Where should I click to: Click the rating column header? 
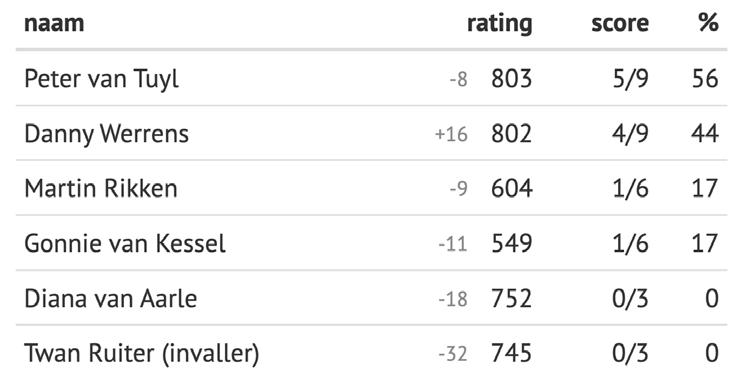coord(499,23)
